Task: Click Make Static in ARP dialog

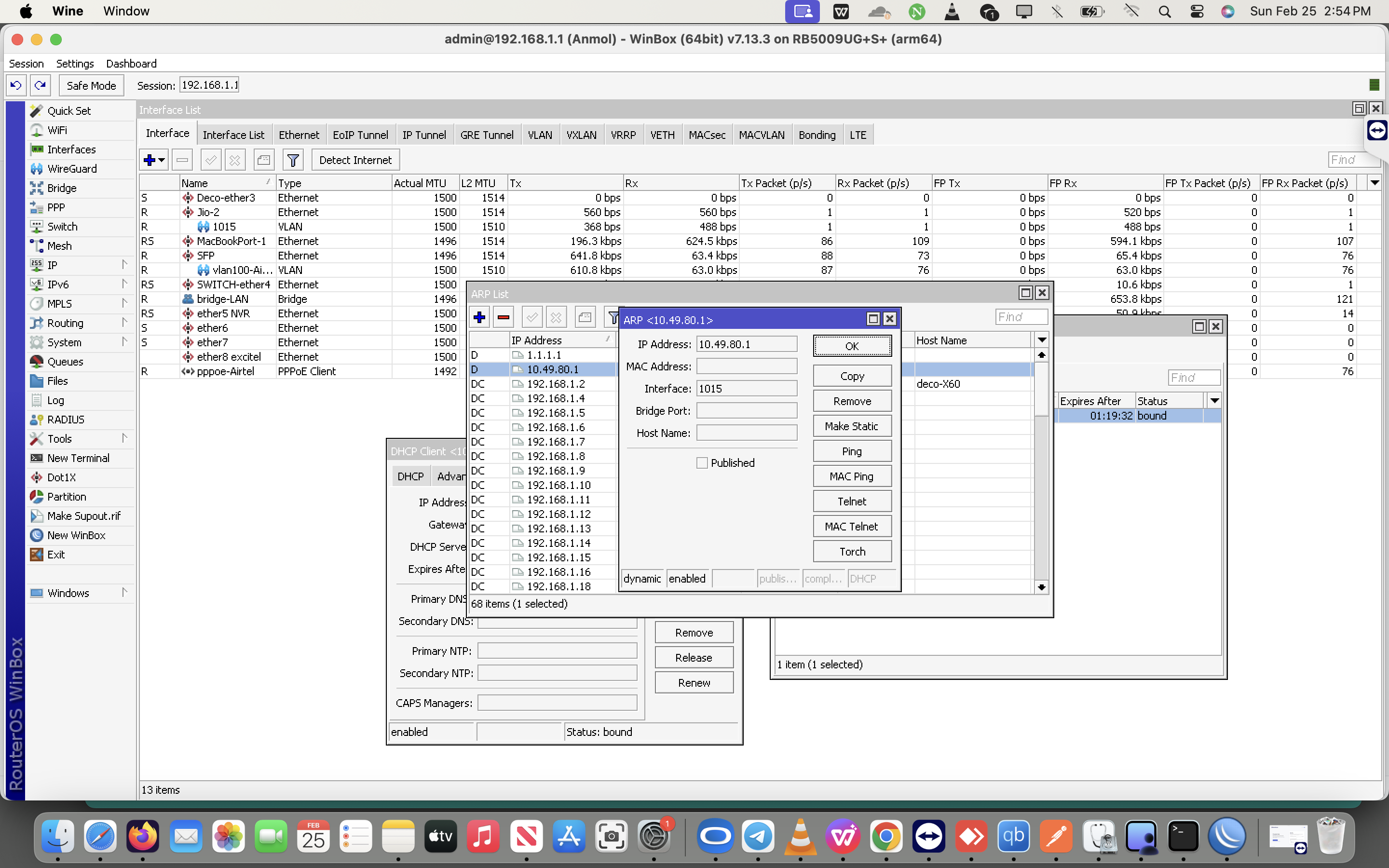Action: click(852, 427)
